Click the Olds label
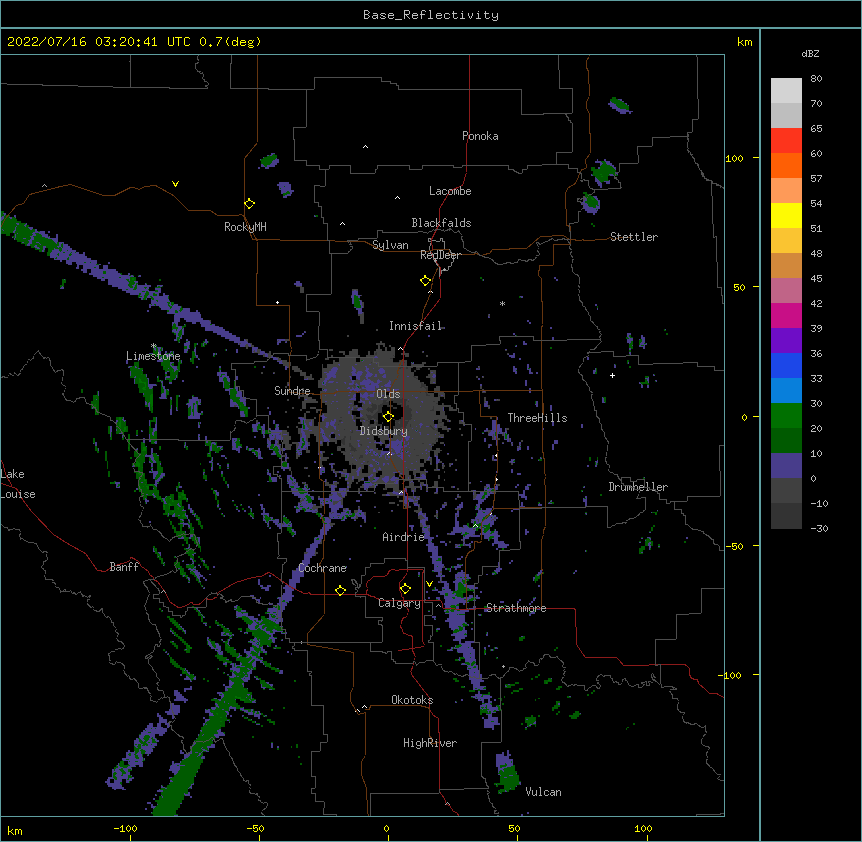862x842 pixels. pyautogui.click(x=388, y=394)
